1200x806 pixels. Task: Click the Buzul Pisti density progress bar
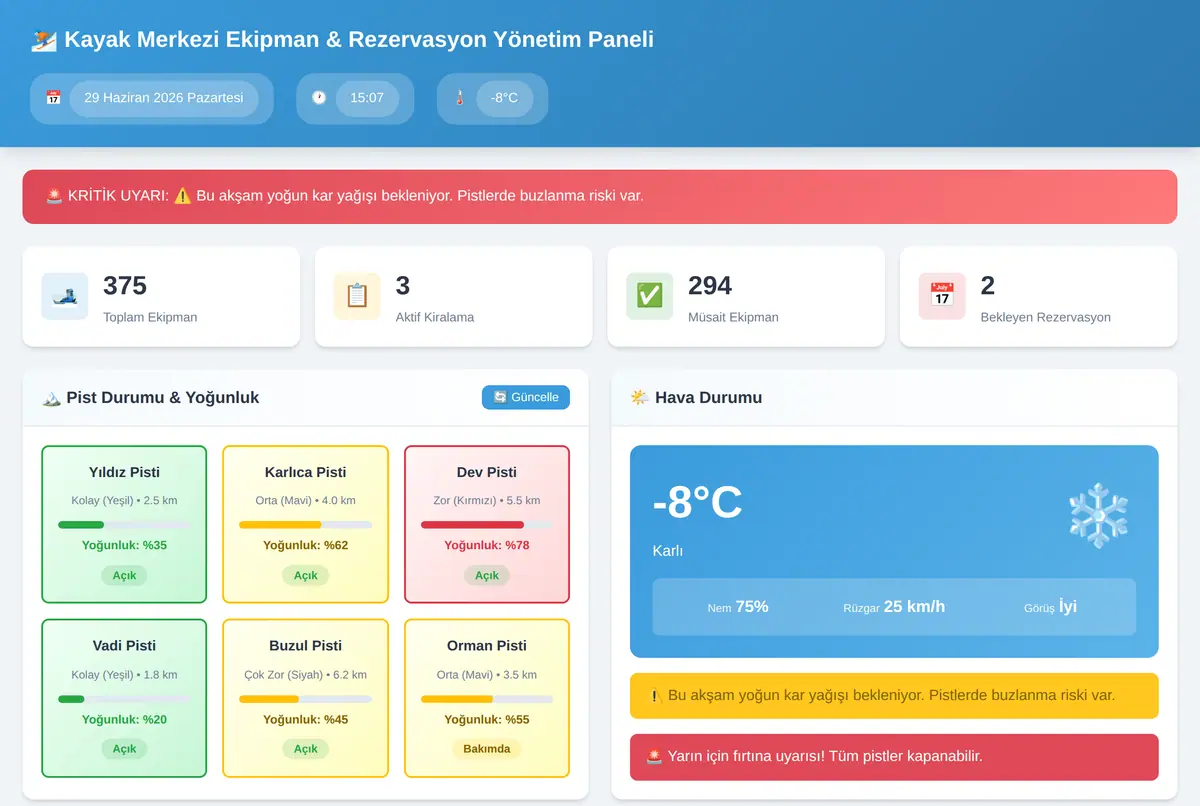[x=305, y=699]
